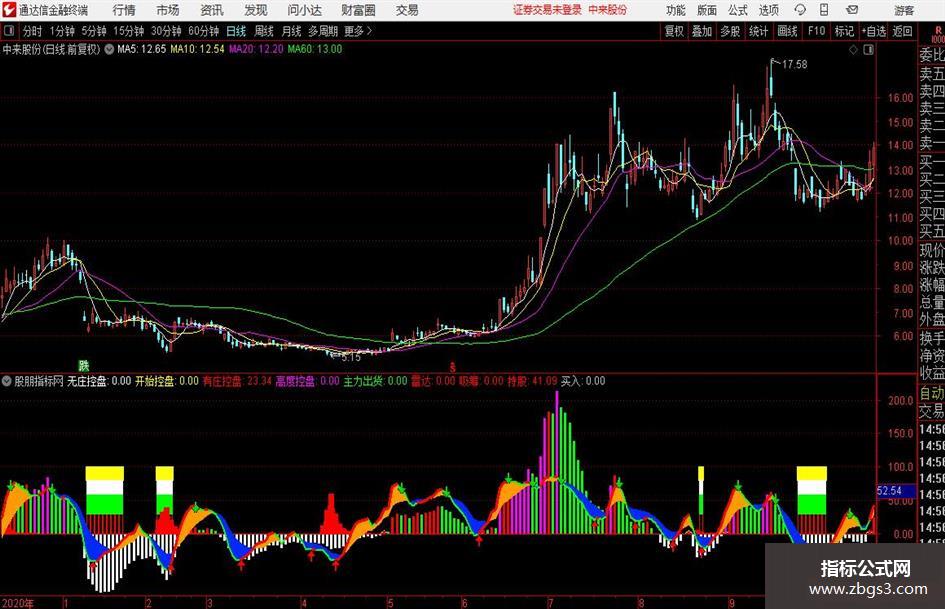Click the 通达信 red logo icon
945x609 pixels.
point(9,10)
